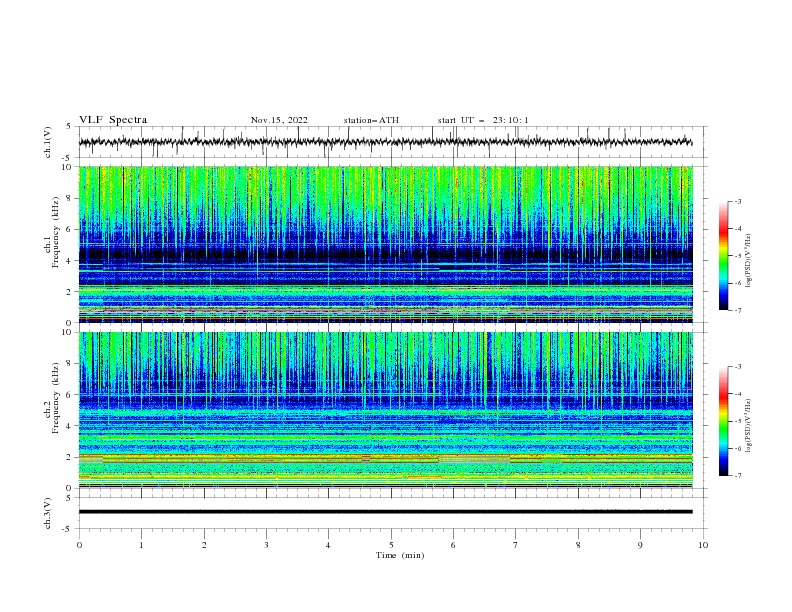Click the 'Time (min)' axis label
Viewport: 792px width, 612px height.
click(400, 555)
